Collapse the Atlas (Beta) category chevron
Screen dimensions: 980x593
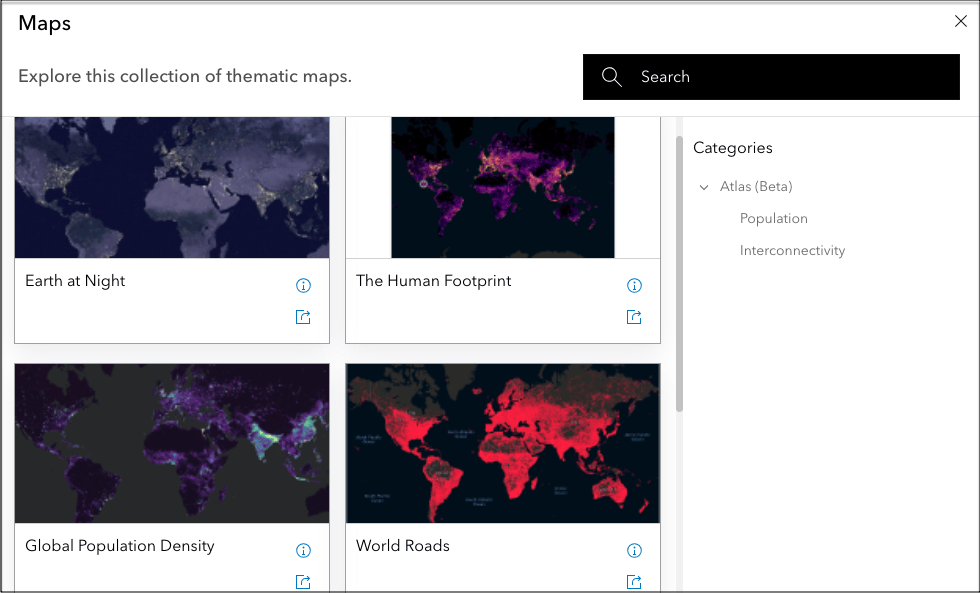(x=704, y=187)
